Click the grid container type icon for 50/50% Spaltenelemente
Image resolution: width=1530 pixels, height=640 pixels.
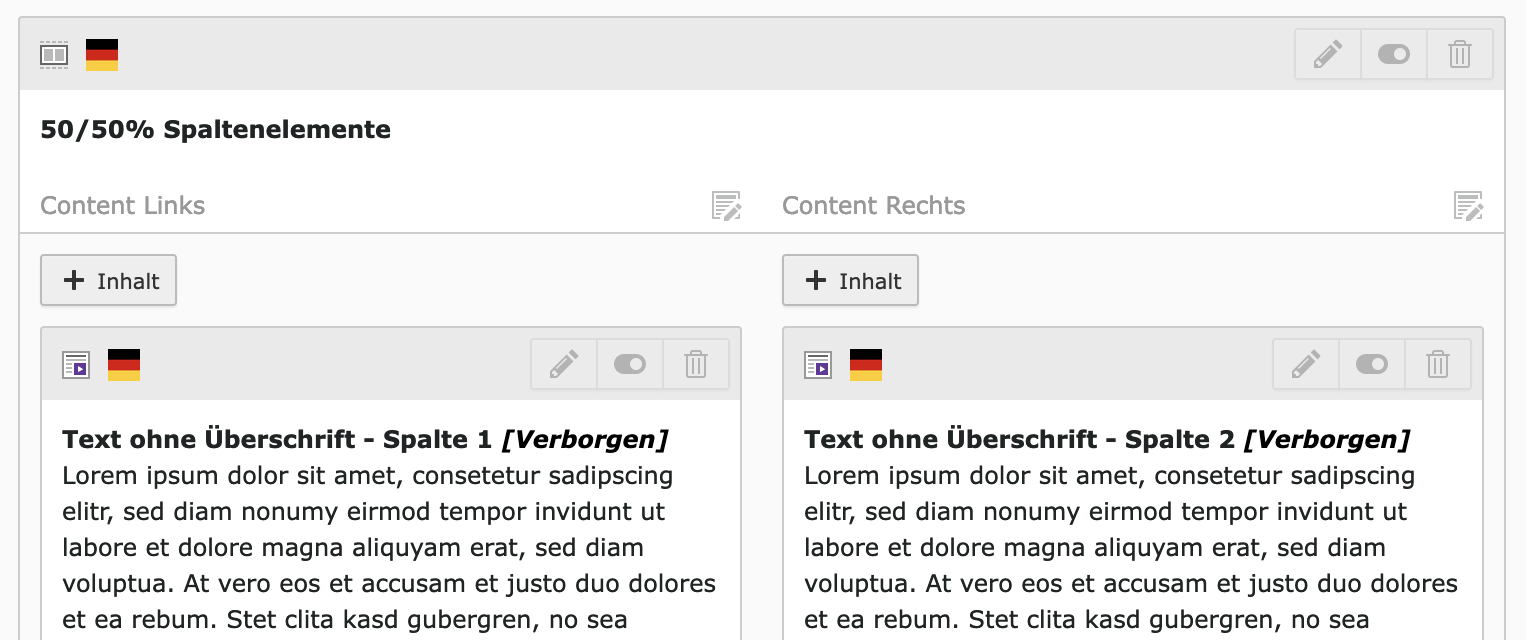(54, 54)
